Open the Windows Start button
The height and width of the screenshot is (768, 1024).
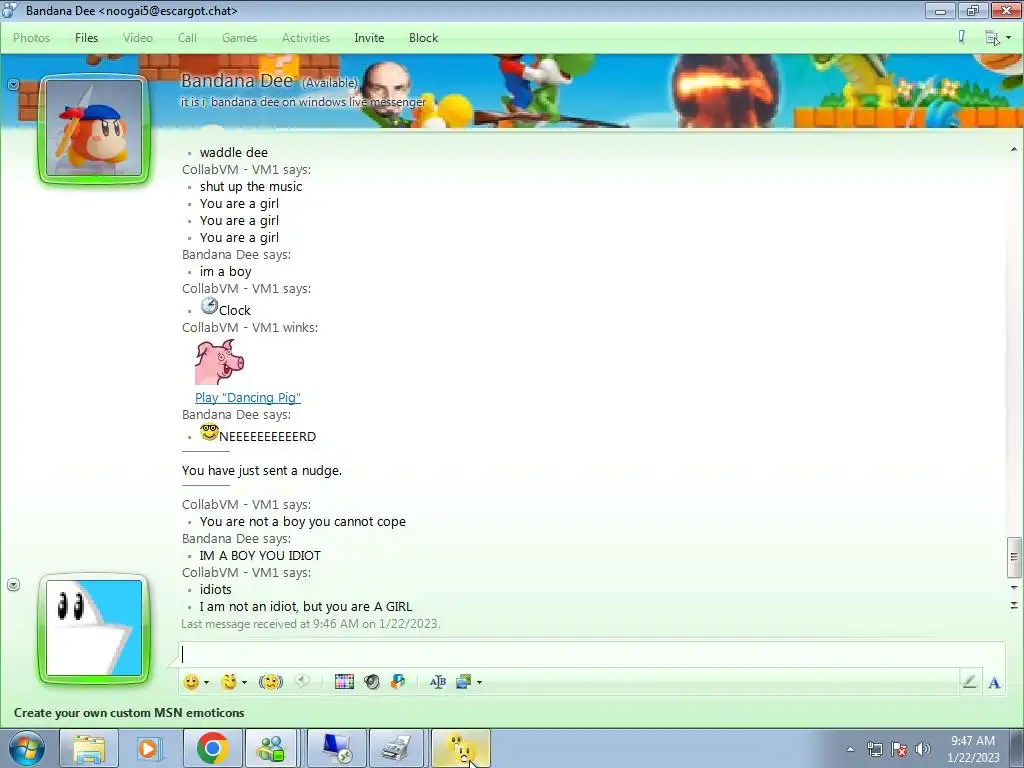click(x=27, y=748)
